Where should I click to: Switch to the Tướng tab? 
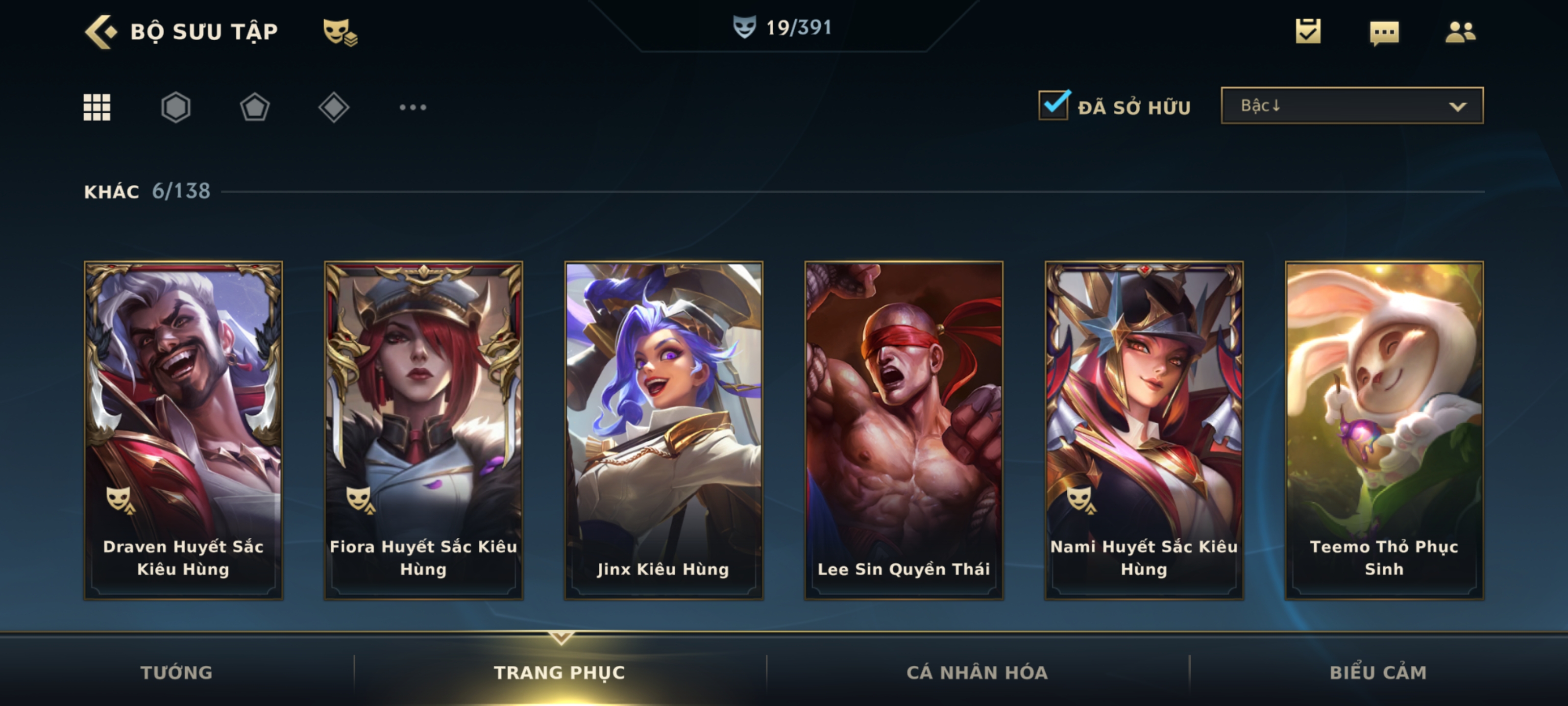(176, 672)
